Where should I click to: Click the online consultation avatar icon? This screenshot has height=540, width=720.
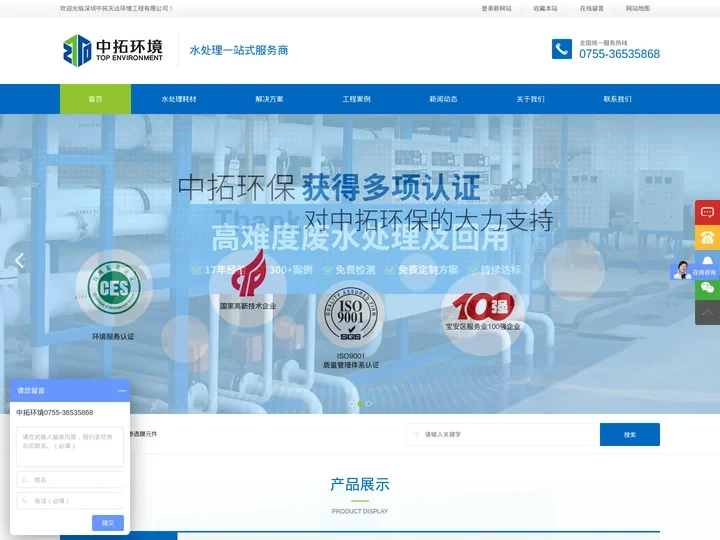click(682, 270)
